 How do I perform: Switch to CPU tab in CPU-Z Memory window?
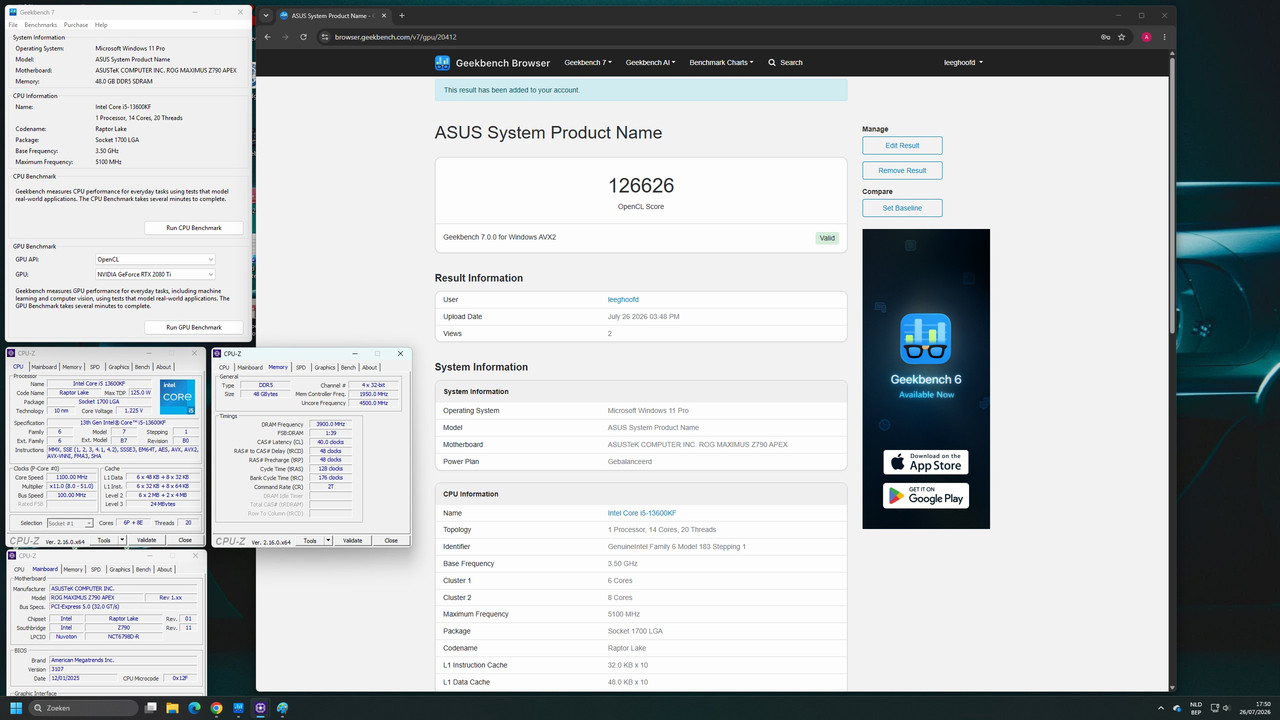224,367
